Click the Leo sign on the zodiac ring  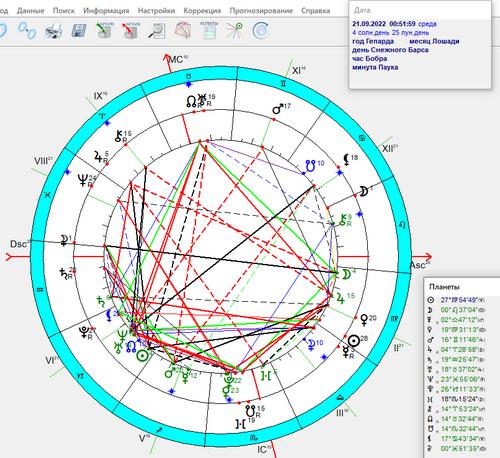pyautogui.click(x=402, y=225)
